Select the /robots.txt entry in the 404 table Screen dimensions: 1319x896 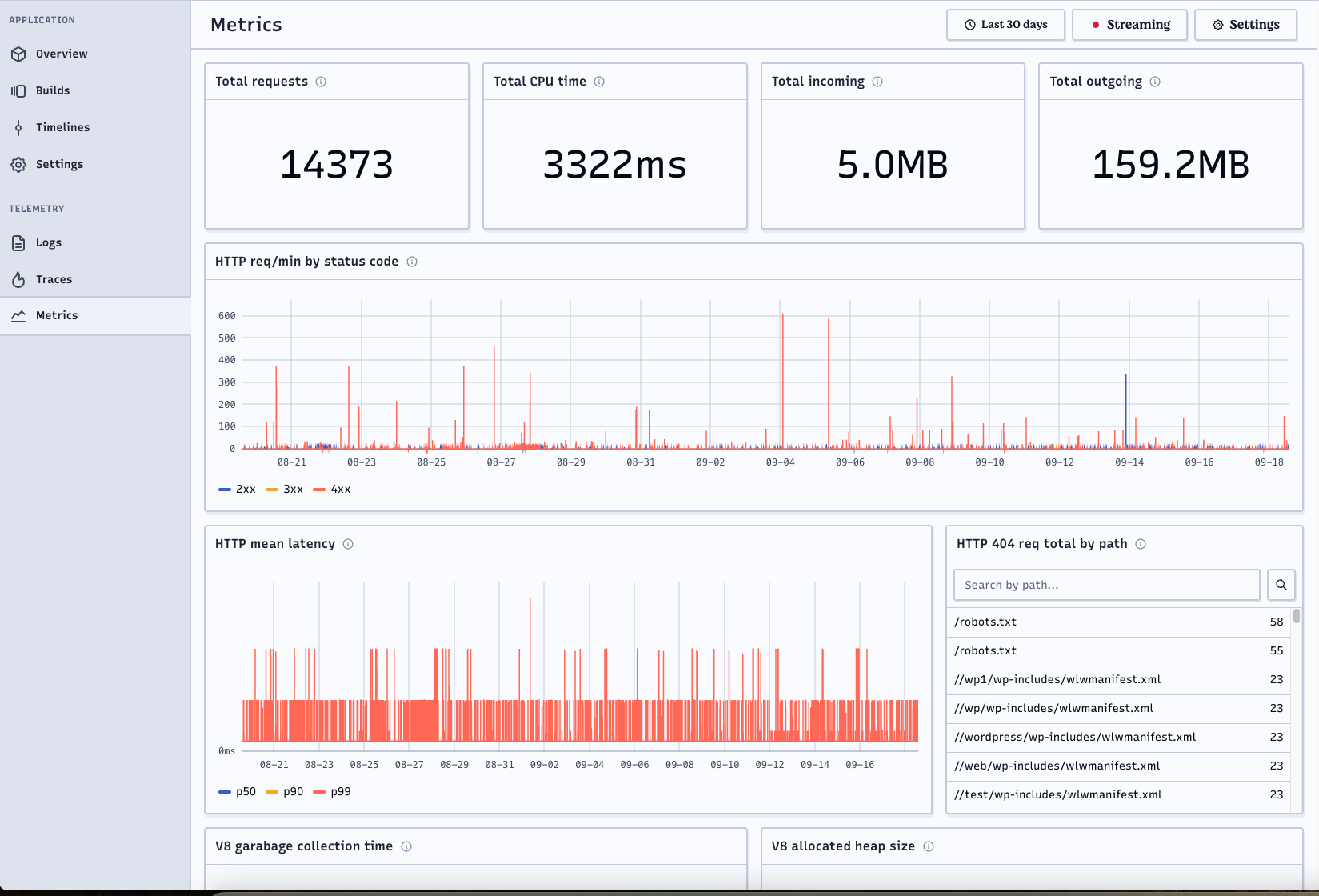tap(985, 622)
